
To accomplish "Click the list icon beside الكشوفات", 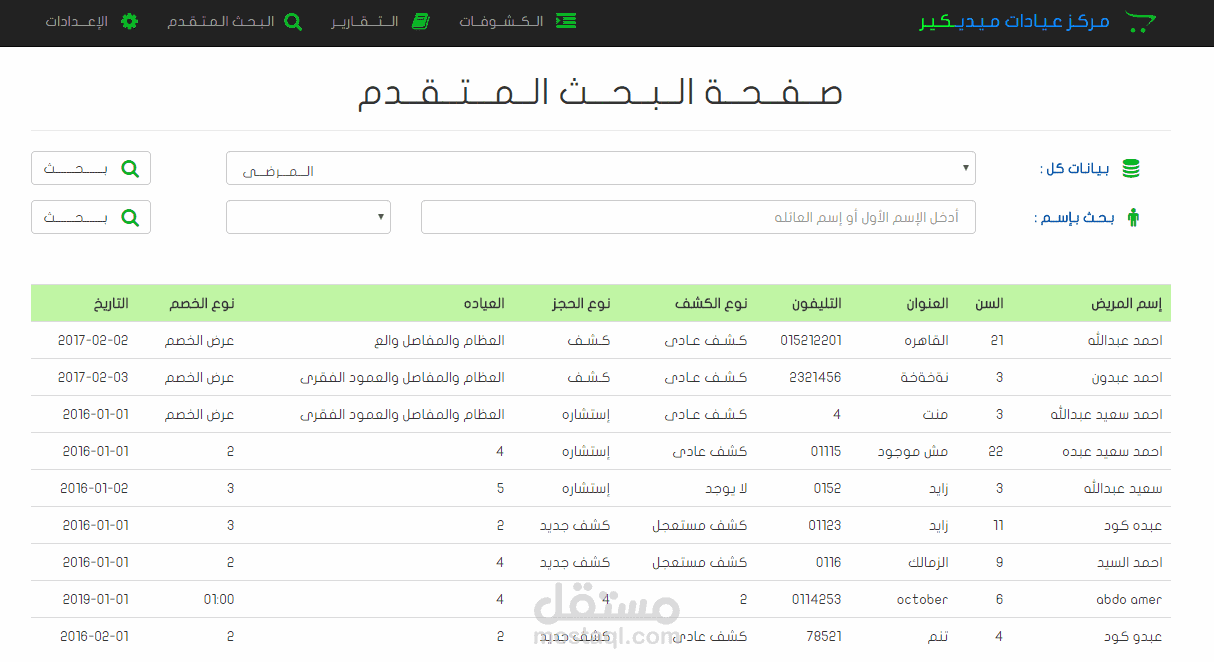I will tap(566, 21).
